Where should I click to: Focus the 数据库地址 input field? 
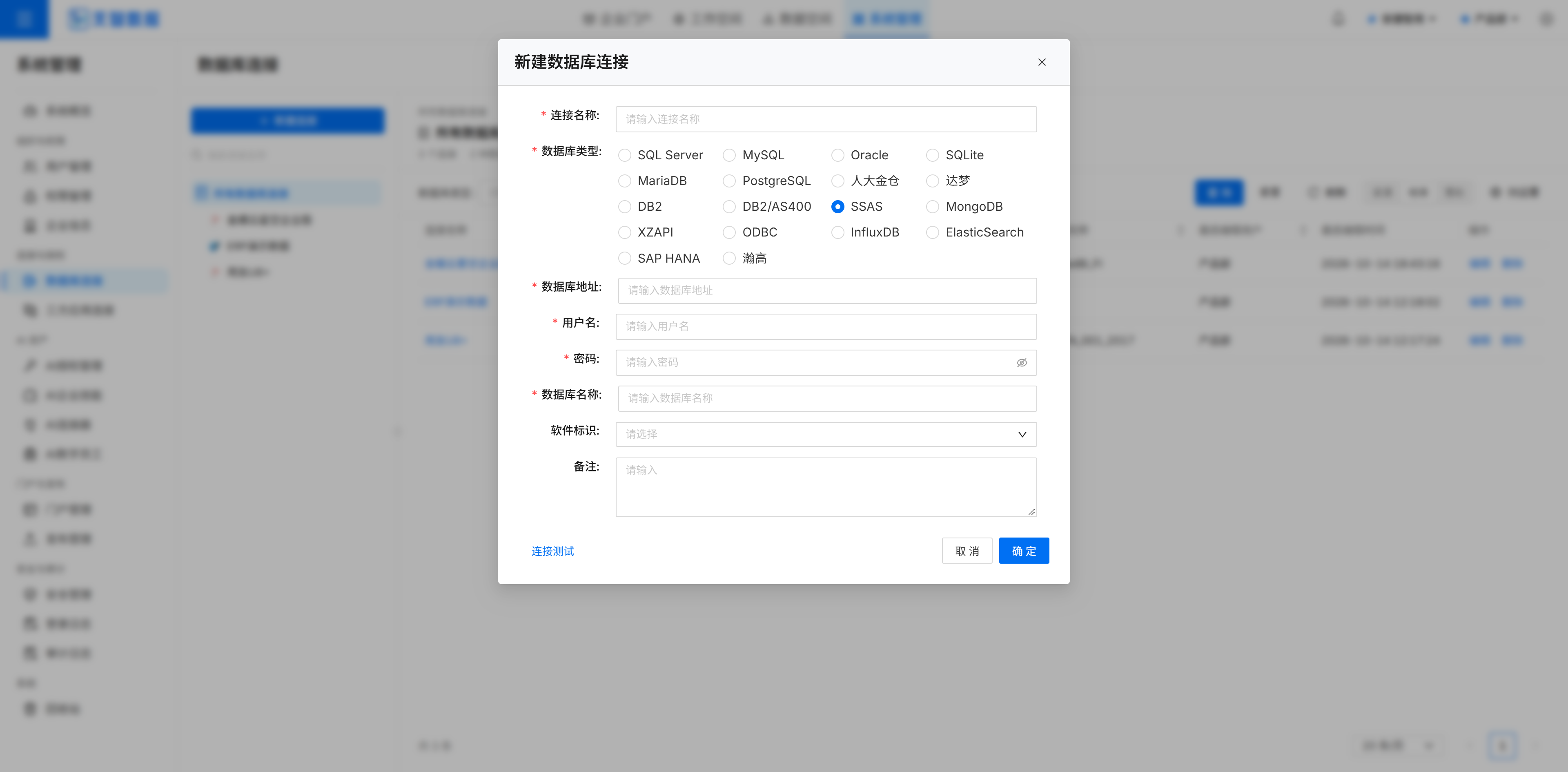(827, 290)
